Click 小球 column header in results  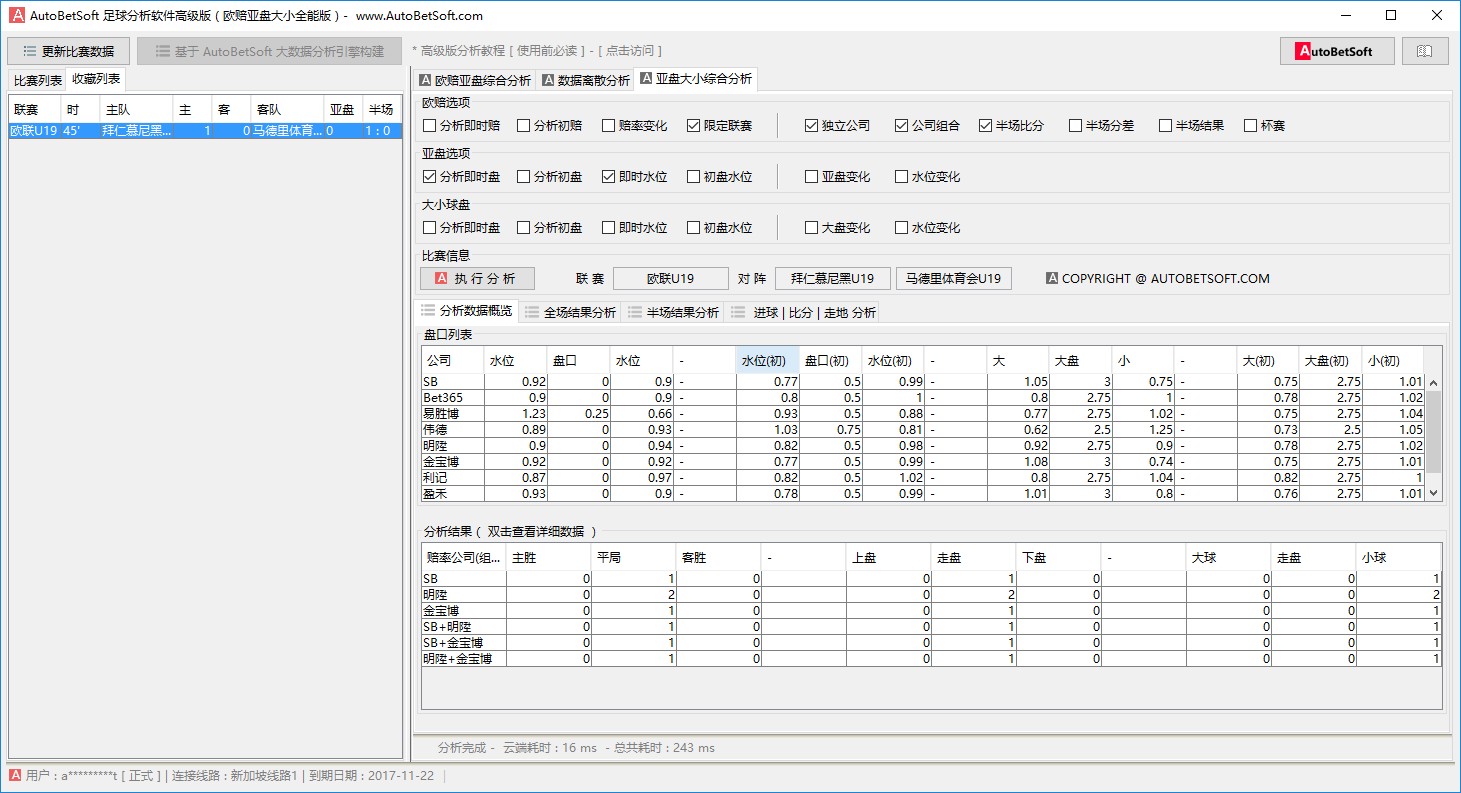[x=1399, y=557]
